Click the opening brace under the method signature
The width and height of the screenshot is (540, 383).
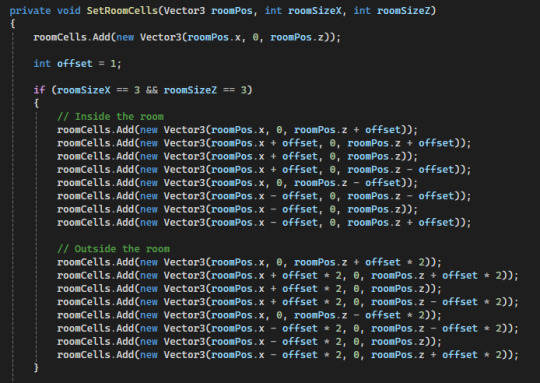[x=13, y=24]
